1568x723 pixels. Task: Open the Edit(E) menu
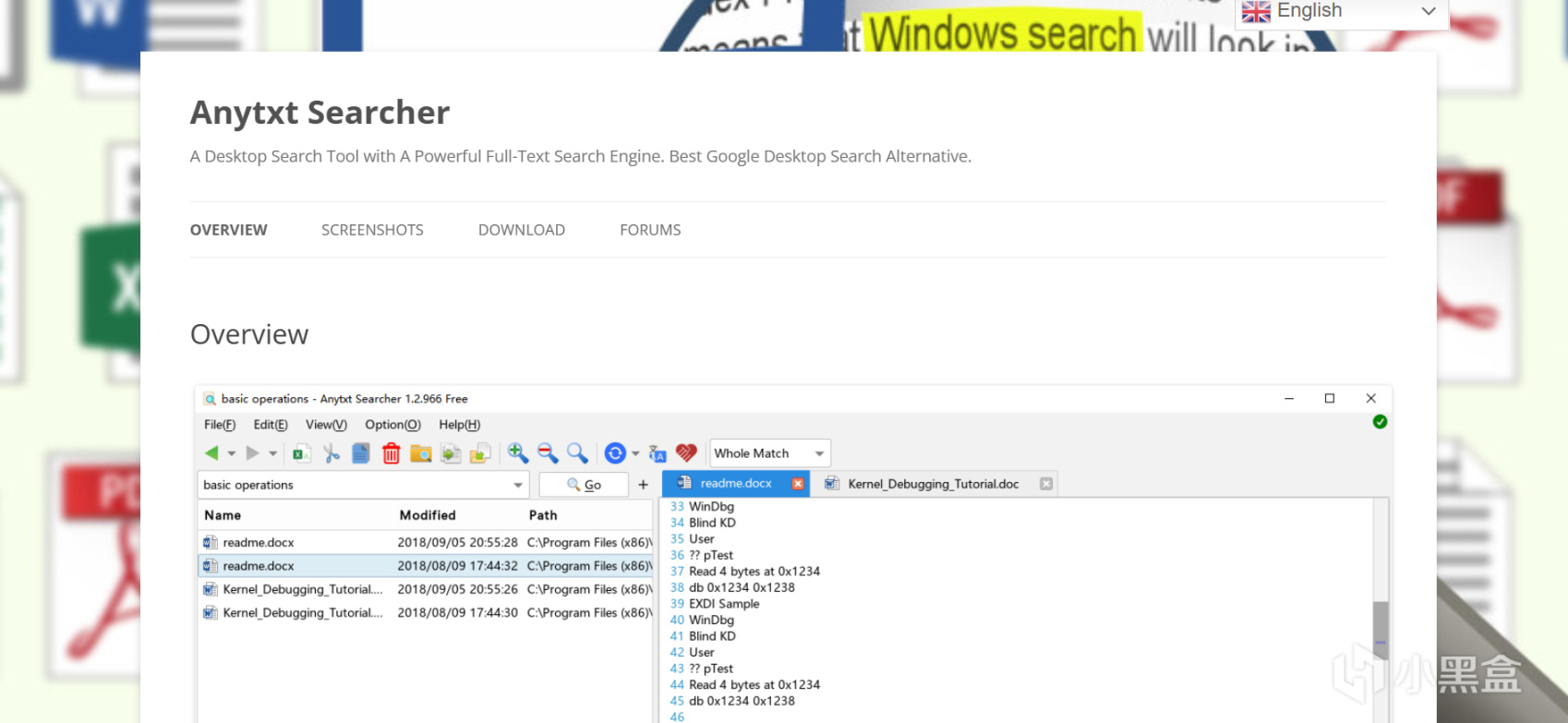click(271, 425)
